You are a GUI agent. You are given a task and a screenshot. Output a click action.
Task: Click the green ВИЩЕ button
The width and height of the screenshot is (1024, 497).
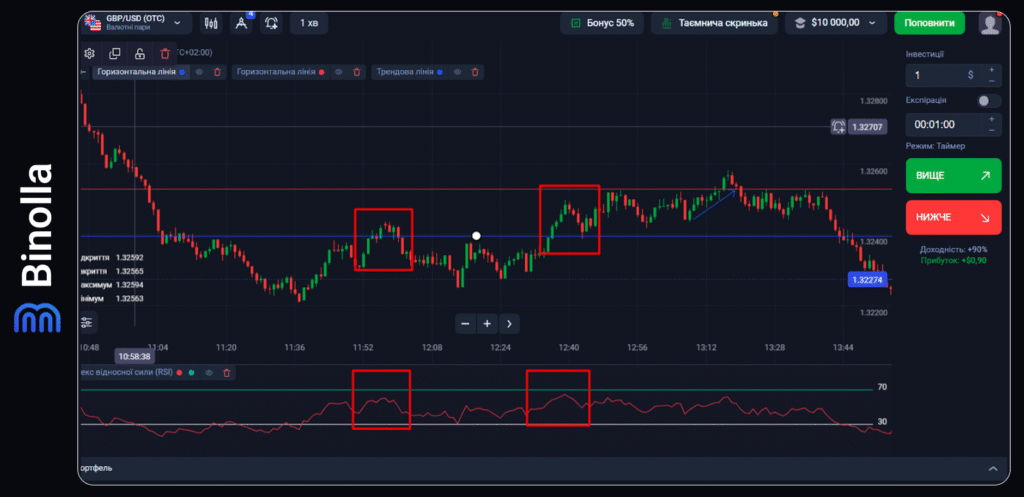[952, 175]
